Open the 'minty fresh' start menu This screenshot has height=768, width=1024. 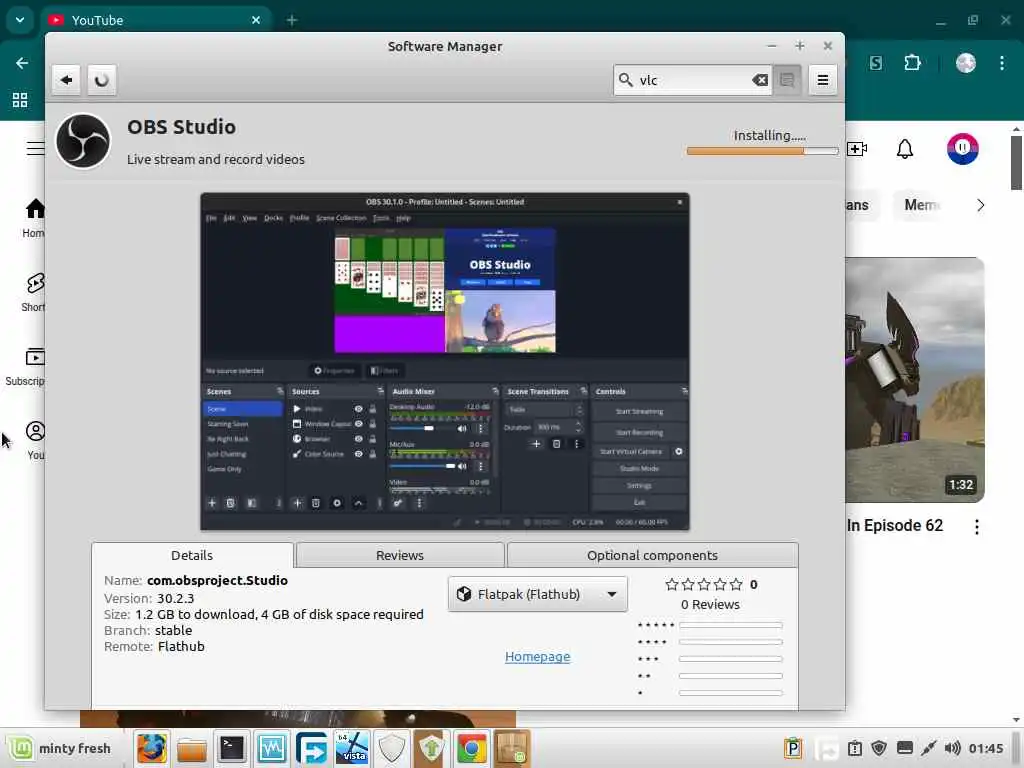[x=60, y=748]
